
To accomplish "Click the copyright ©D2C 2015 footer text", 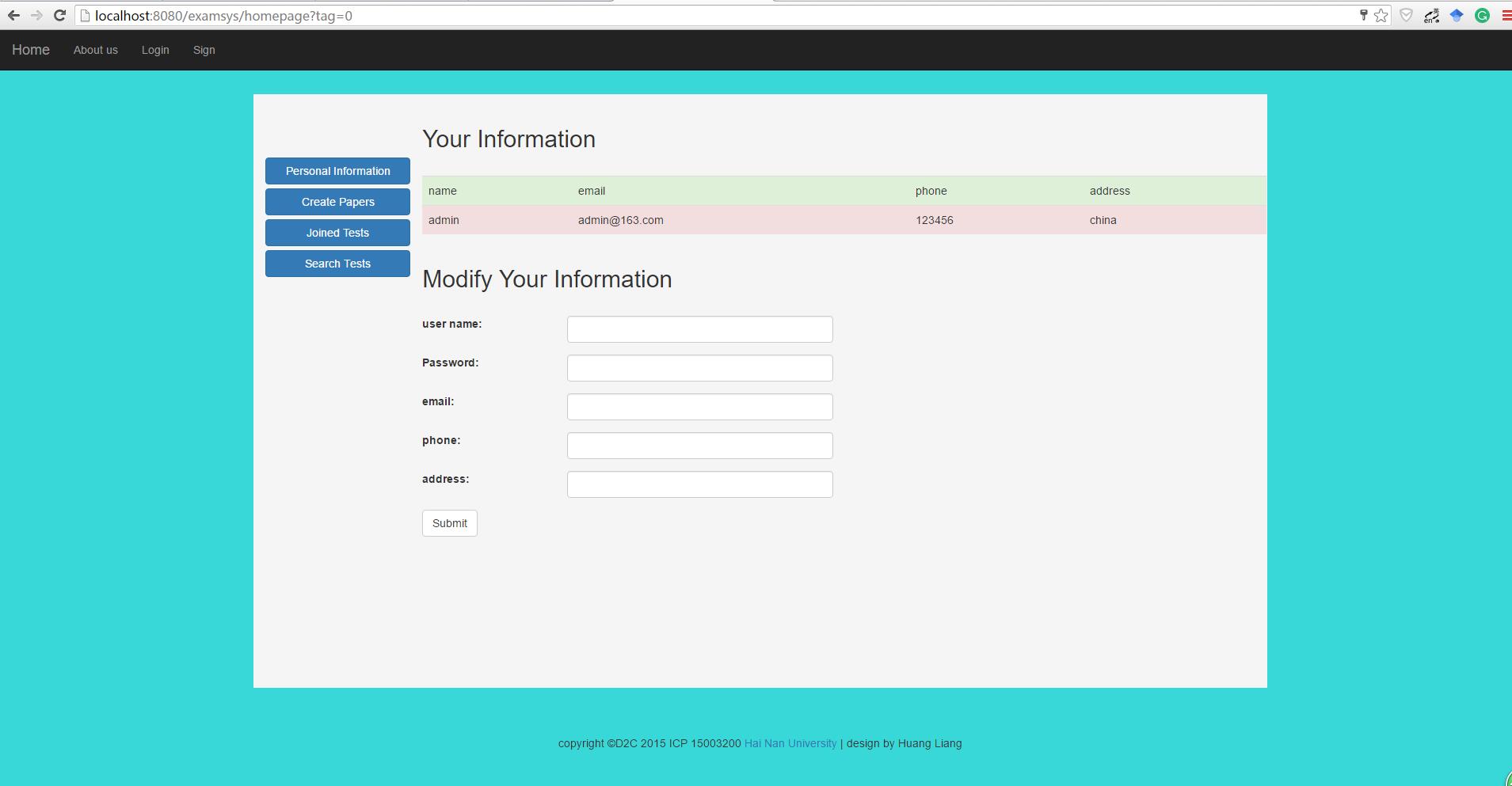I will [612, 743].
